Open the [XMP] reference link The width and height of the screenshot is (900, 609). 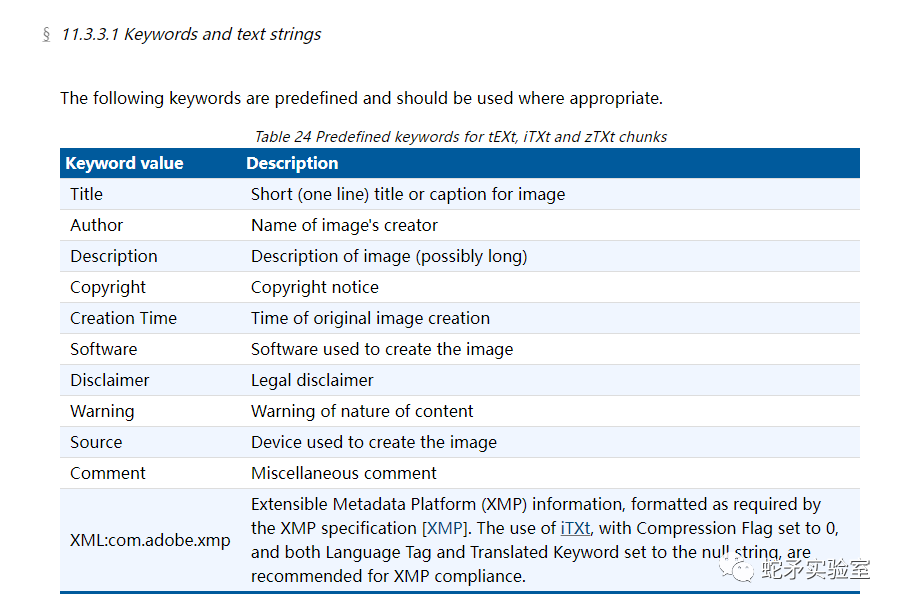tap(445, 528)
